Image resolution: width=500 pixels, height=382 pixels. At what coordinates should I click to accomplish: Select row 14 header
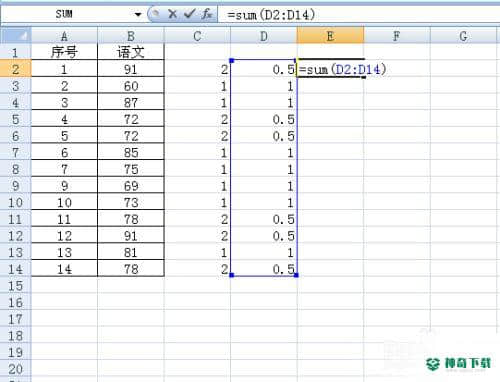click(x=16, y=269)
